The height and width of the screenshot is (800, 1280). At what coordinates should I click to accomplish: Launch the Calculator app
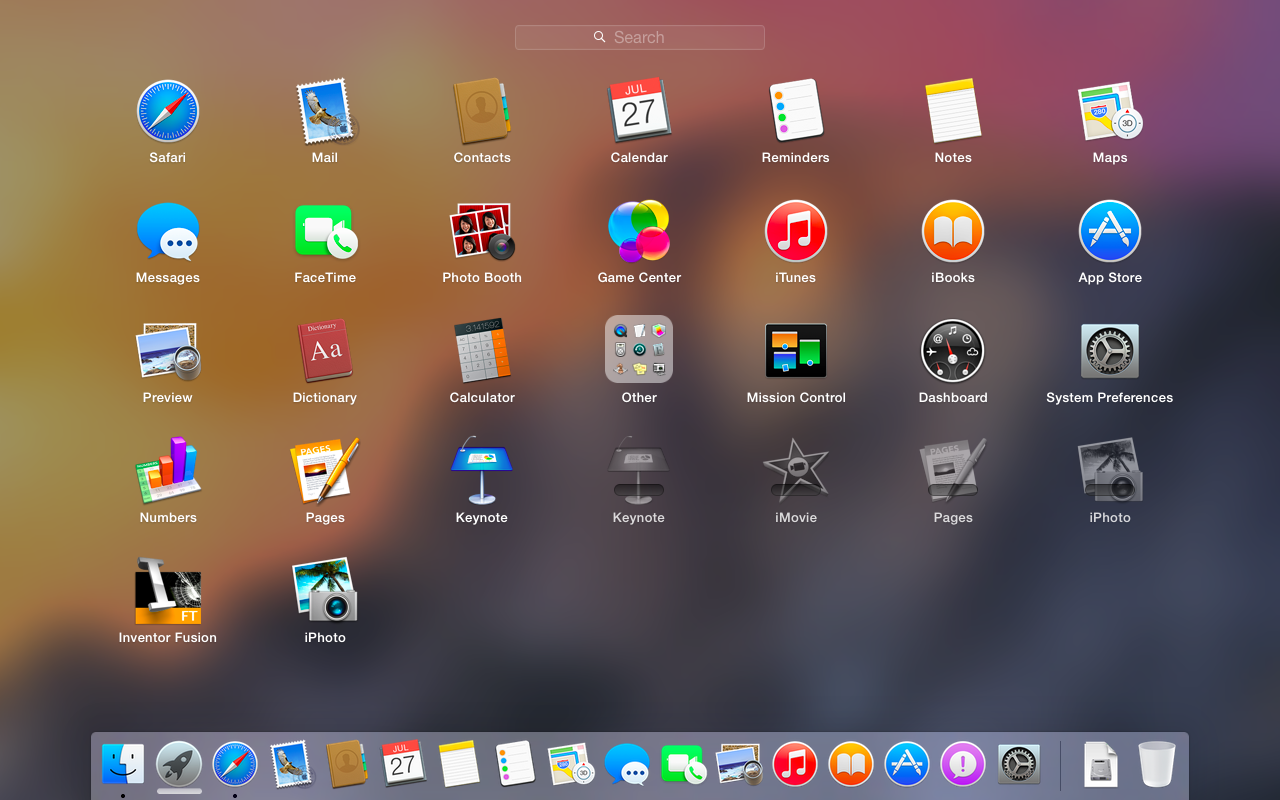pyautogui.click(x=482, y=351)
